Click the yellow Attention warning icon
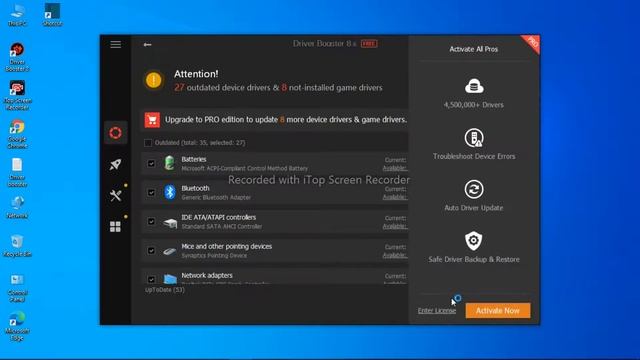Image resolution: width=640 pixels, height=360 pixels. (154, 80)
